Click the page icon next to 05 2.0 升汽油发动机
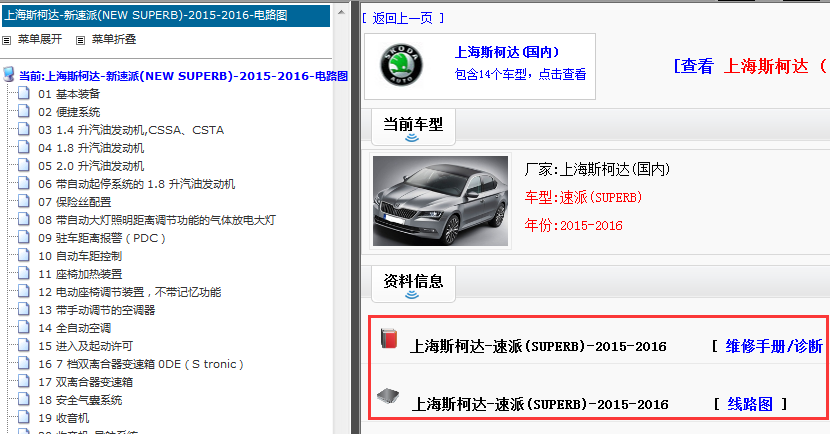The width and height of the screenshot is (830, 434). coord(23,166)
